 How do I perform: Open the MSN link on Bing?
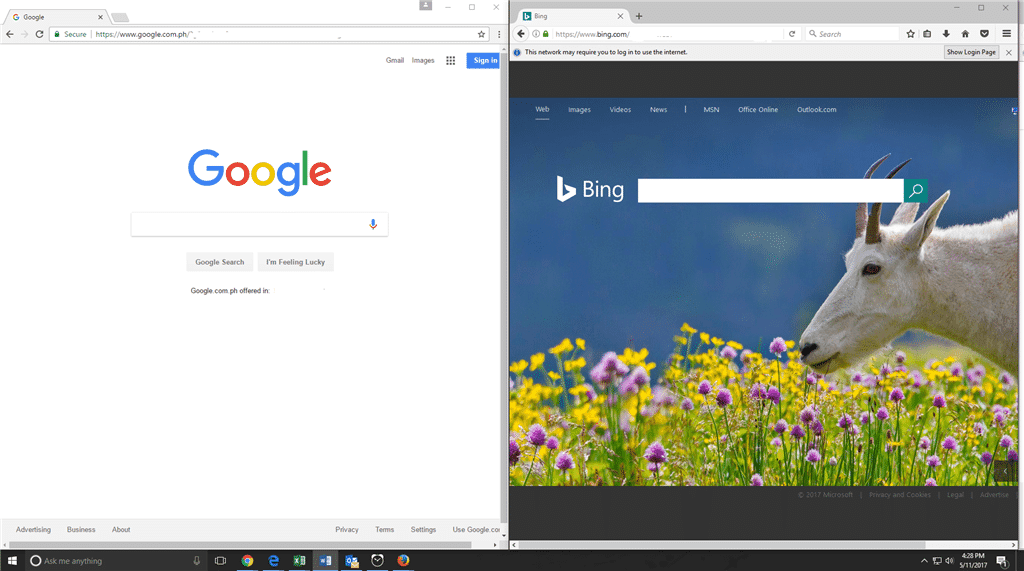[x=711, y=110]
